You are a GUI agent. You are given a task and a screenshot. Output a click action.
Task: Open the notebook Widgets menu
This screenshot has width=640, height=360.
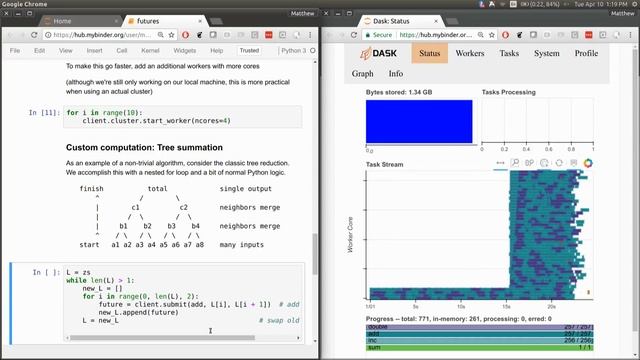tap(184, 51)
